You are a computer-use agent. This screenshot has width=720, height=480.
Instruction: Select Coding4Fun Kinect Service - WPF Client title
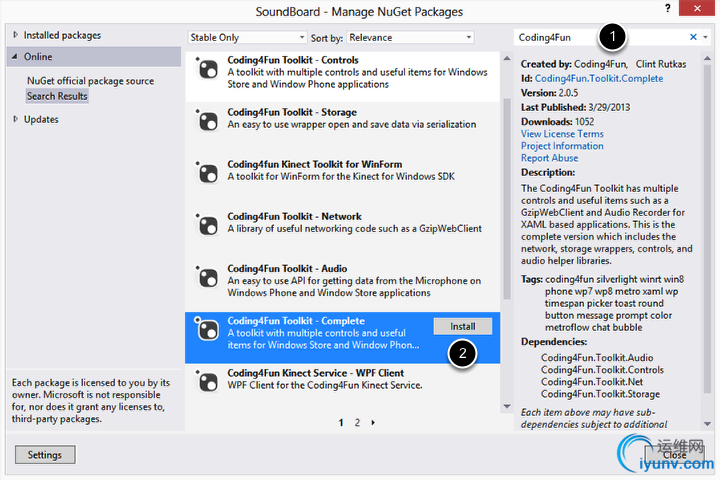(x=315, y=373)
